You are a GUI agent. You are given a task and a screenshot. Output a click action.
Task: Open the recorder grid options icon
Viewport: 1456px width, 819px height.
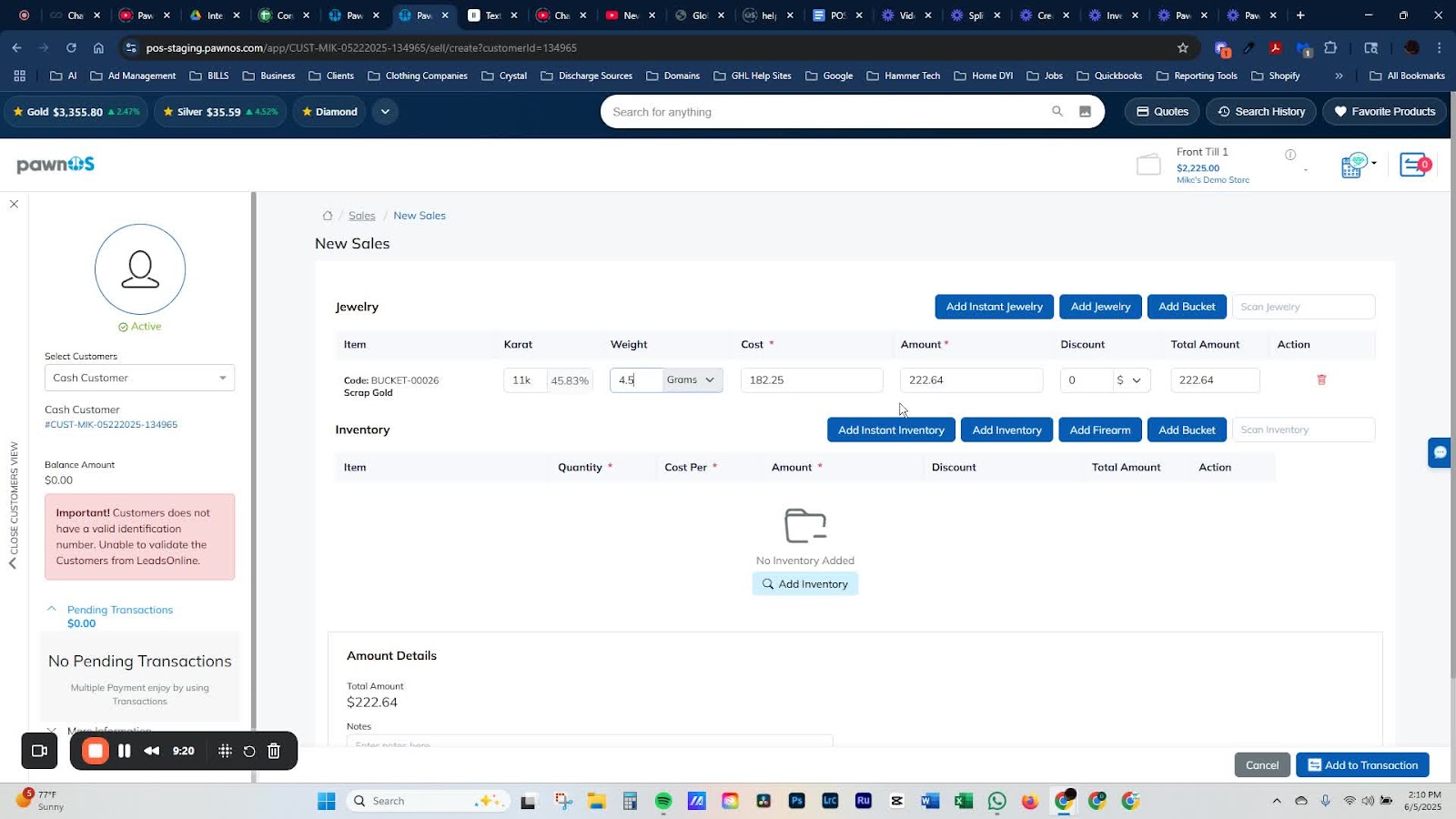[x=225, y=751]
